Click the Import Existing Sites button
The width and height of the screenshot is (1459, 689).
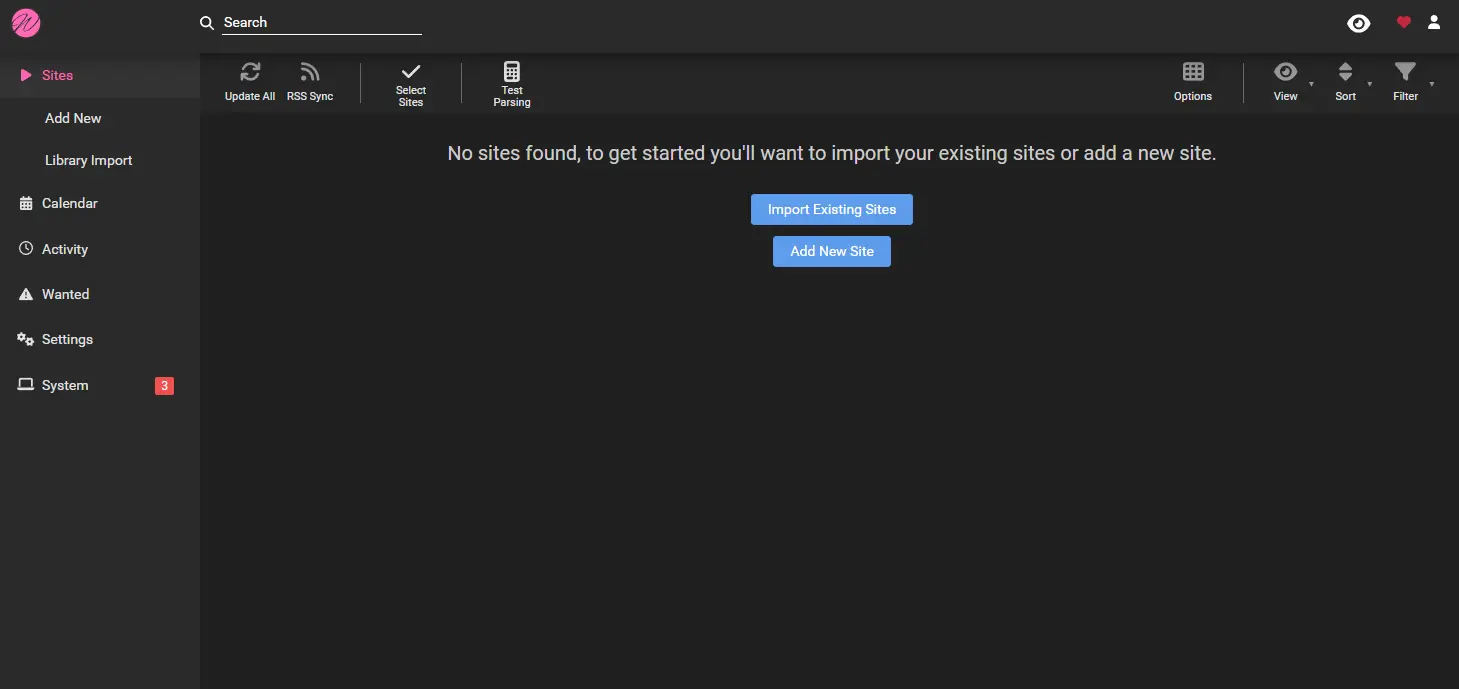click(831, 209)
